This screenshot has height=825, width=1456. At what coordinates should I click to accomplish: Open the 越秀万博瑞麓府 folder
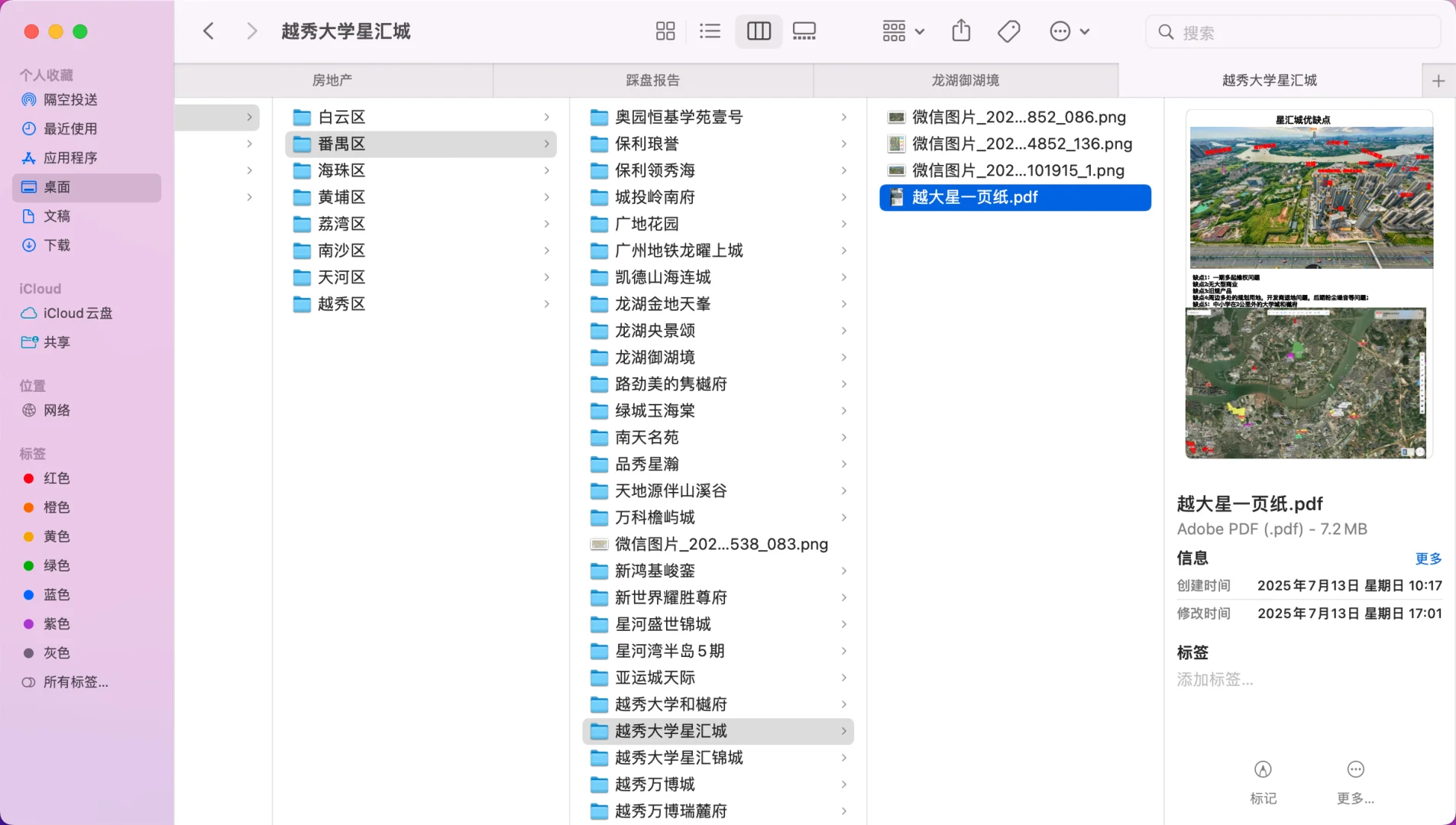point(718,811)
